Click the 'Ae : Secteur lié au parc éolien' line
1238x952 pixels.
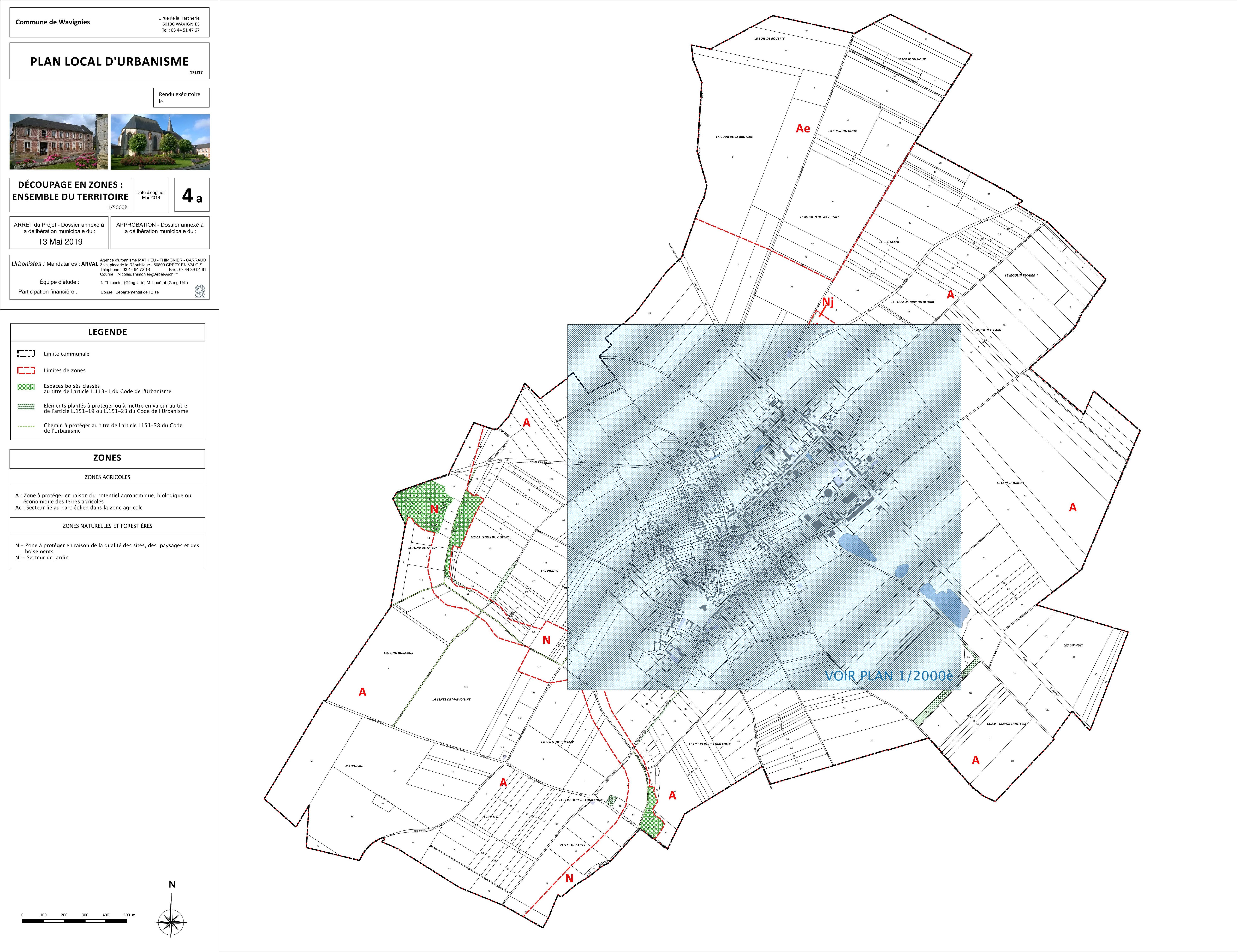click(79, 508)
